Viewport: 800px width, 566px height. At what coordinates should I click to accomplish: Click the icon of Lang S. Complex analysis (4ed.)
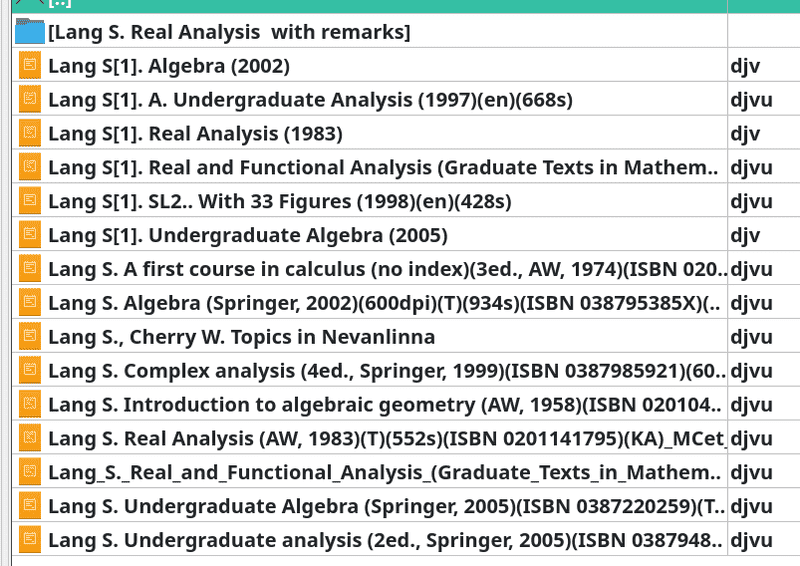[x=30, y=371]
